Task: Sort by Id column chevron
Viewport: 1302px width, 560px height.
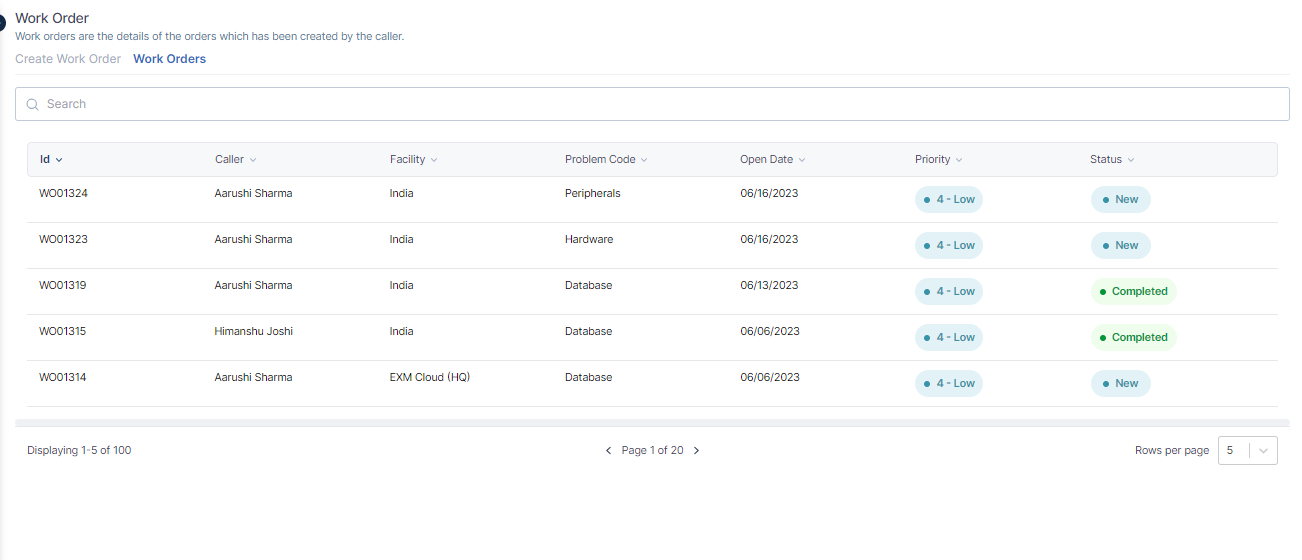Action: [x=59, y=160]
